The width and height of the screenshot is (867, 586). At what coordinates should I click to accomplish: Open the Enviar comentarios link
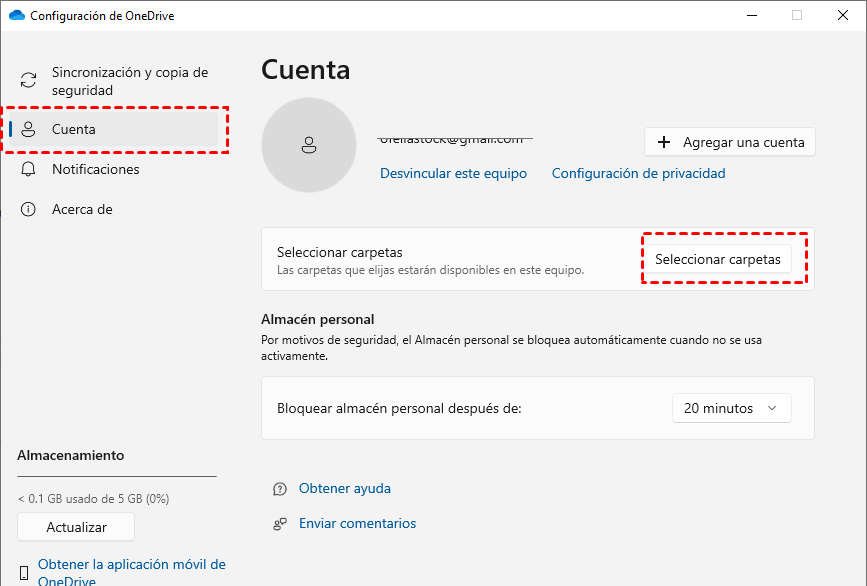pos(357,524)
